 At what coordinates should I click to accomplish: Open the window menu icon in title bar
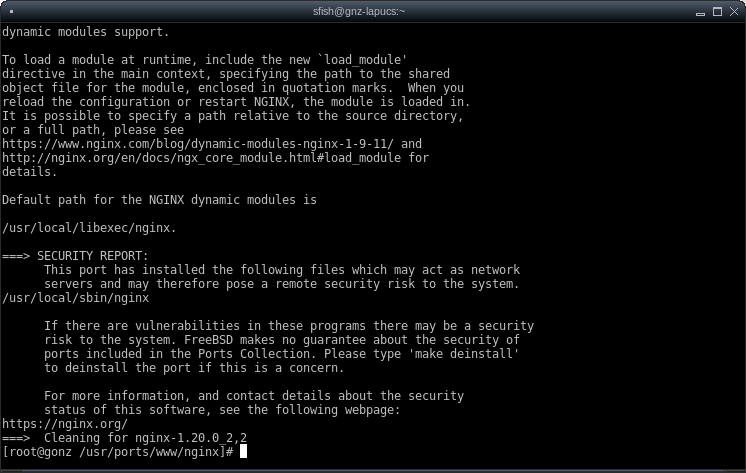coord(11,11)
